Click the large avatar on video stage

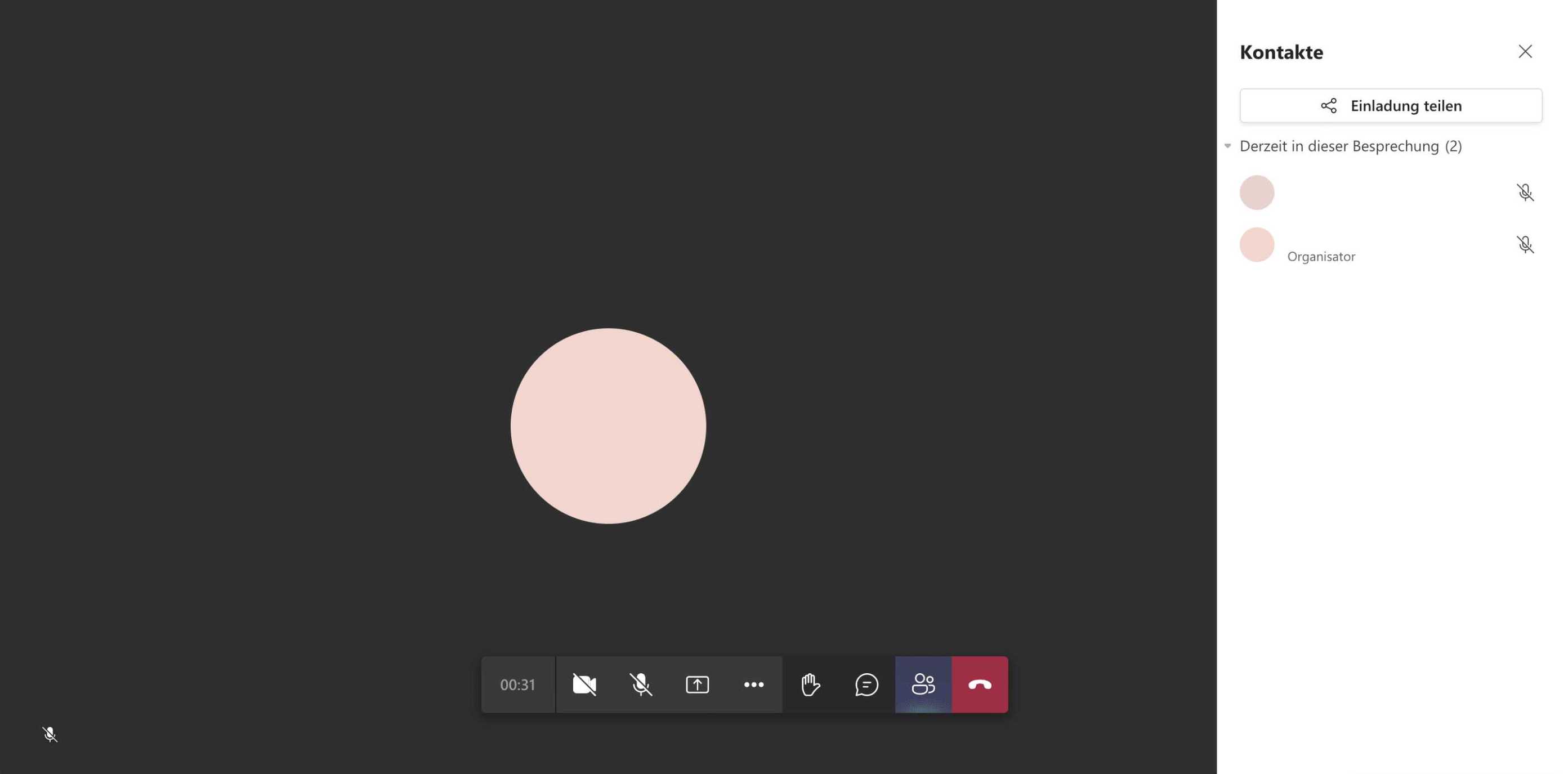click(x=608, y=426)
